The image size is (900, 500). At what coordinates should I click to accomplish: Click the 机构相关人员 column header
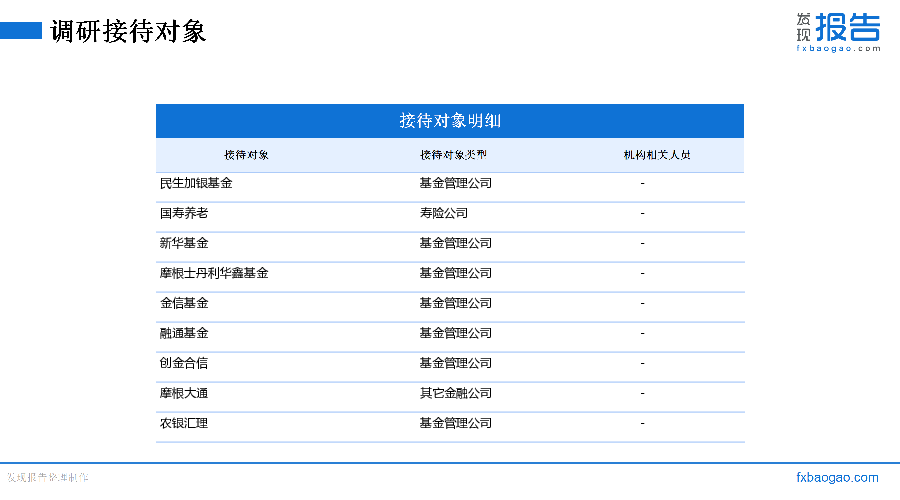coord(657,155)
